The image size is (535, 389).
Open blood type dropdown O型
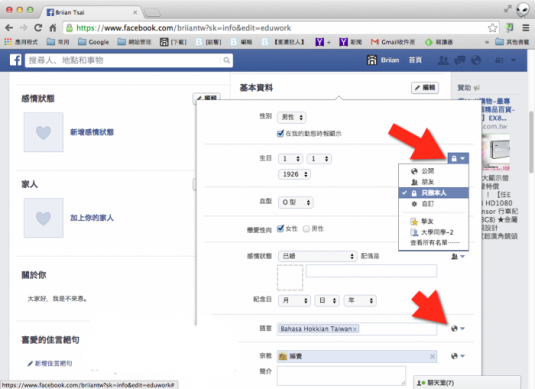[296, 202]
